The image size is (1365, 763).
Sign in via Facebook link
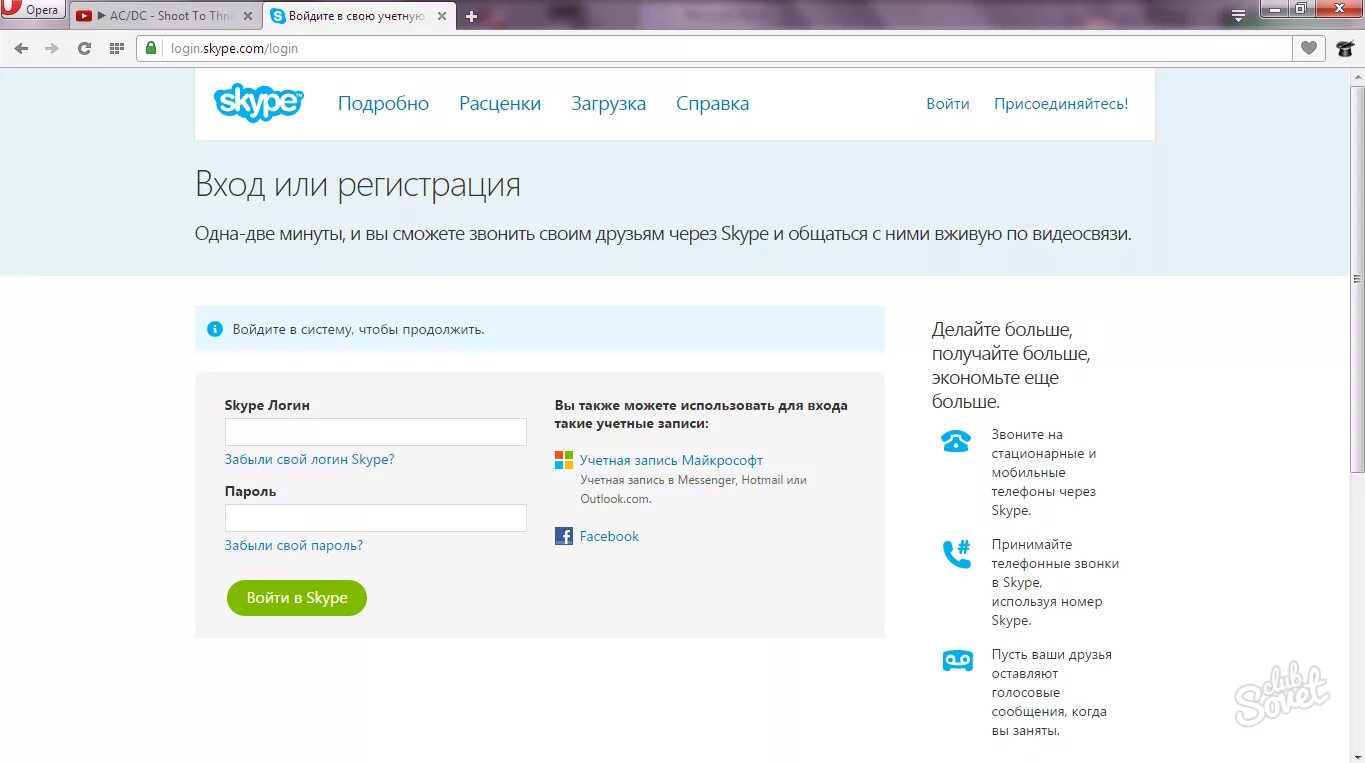click(x=609, y=536)
